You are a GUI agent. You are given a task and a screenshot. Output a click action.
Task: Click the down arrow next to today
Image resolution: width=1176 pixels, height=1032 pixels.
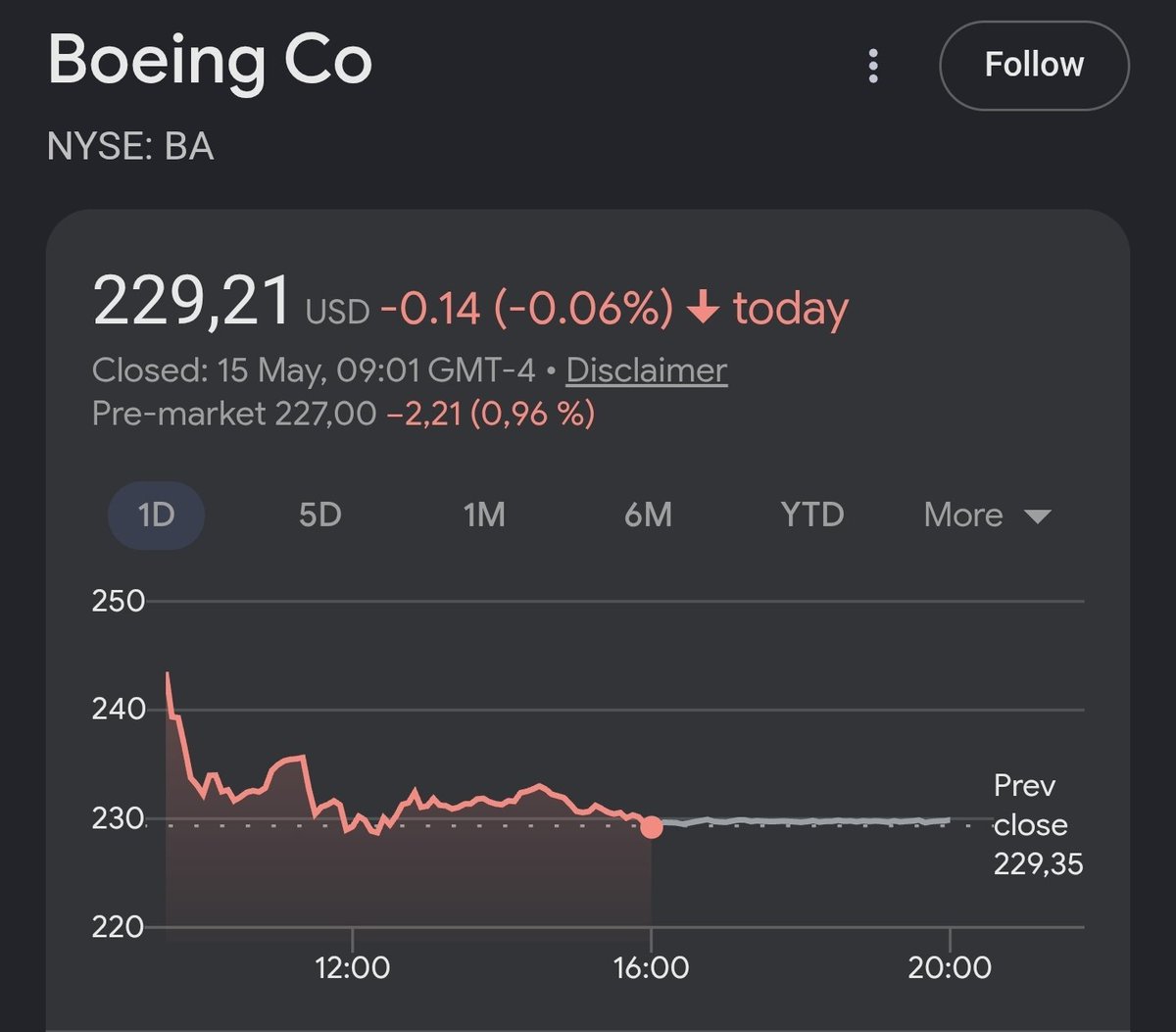pyautogui.click(x=703, y=309)
